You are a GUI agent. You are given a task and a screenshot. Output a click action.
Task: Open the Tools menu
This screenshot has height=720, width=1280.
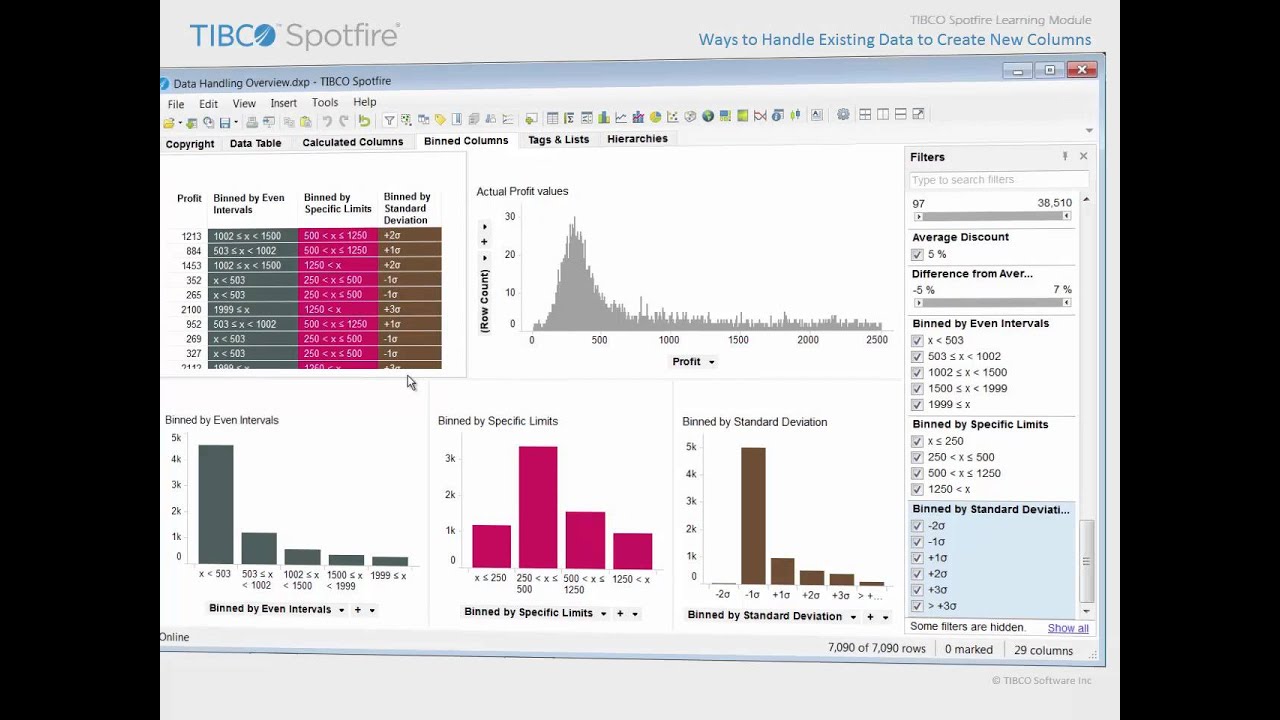pos(325,102)
